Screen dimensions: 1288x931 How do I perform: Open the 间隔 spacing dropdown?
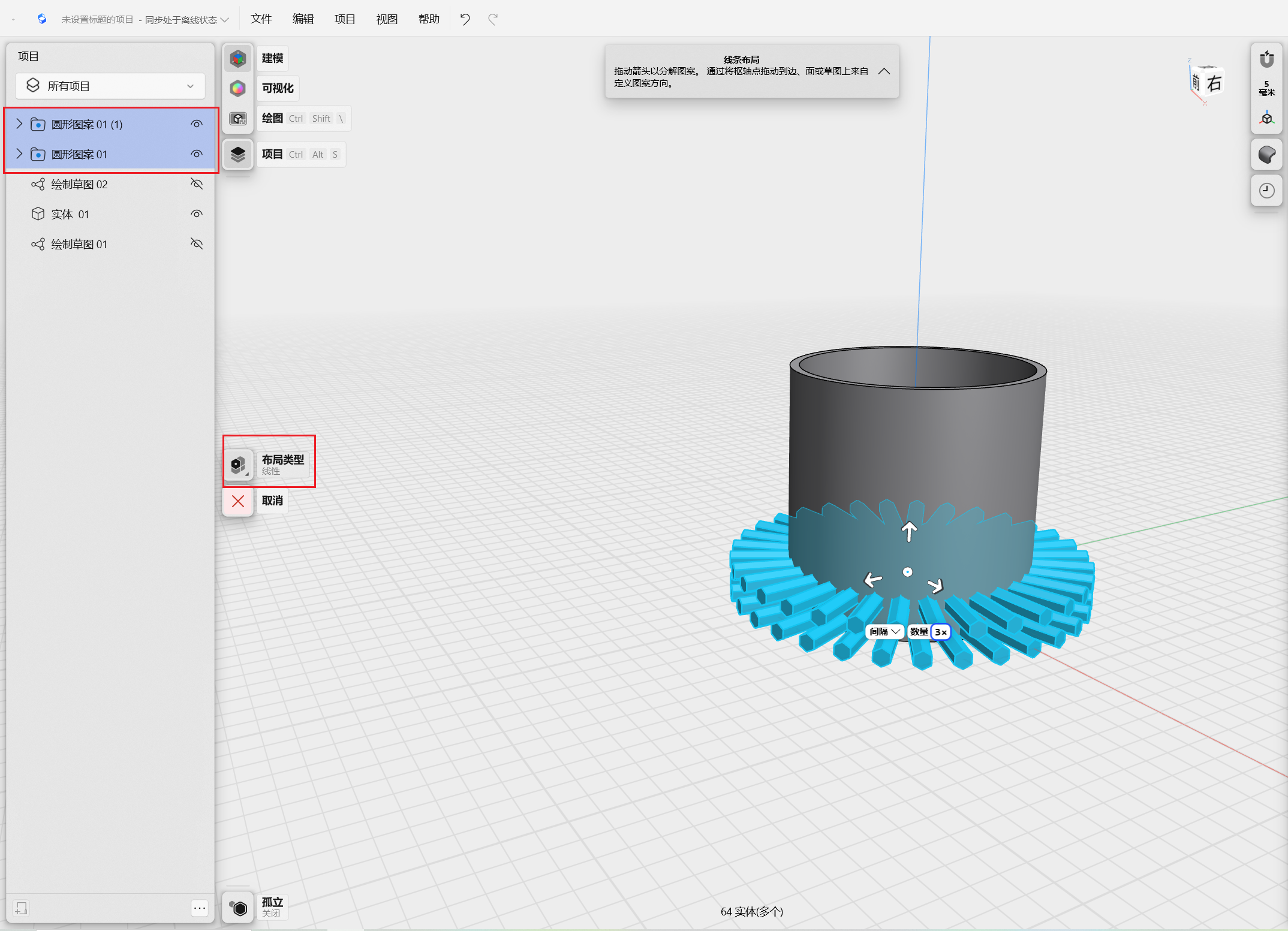click(885, 631)
